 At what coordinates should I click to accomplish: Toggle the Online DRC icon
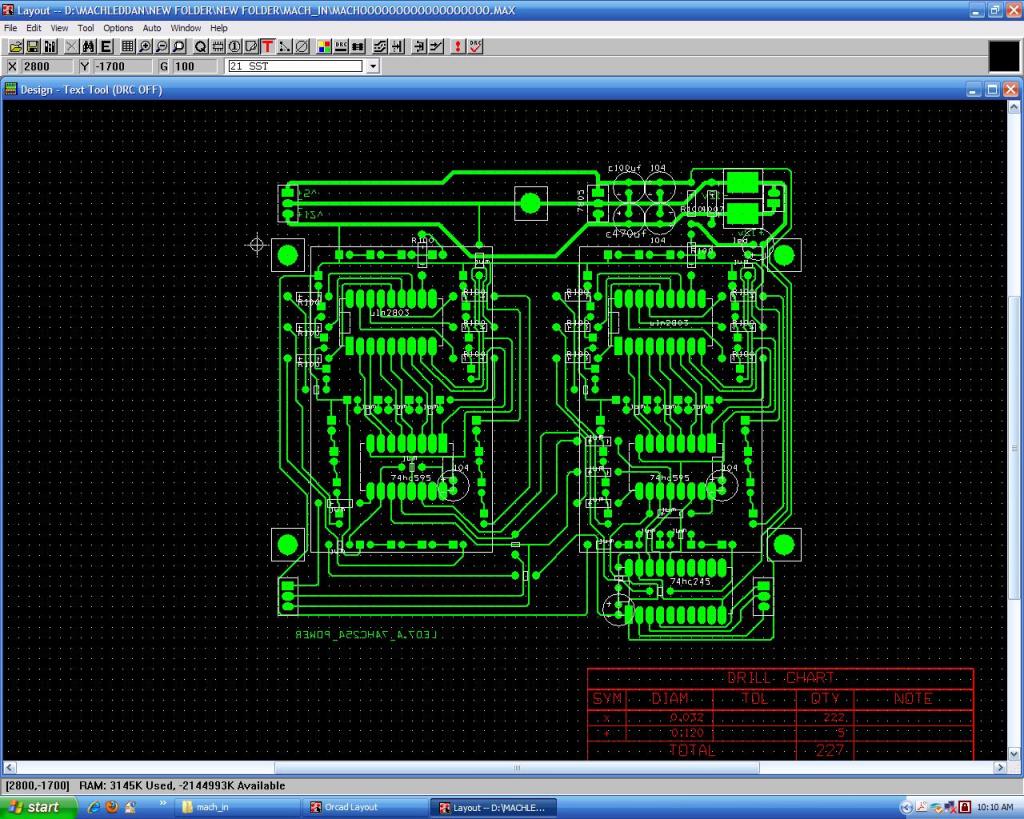(341, 46)
